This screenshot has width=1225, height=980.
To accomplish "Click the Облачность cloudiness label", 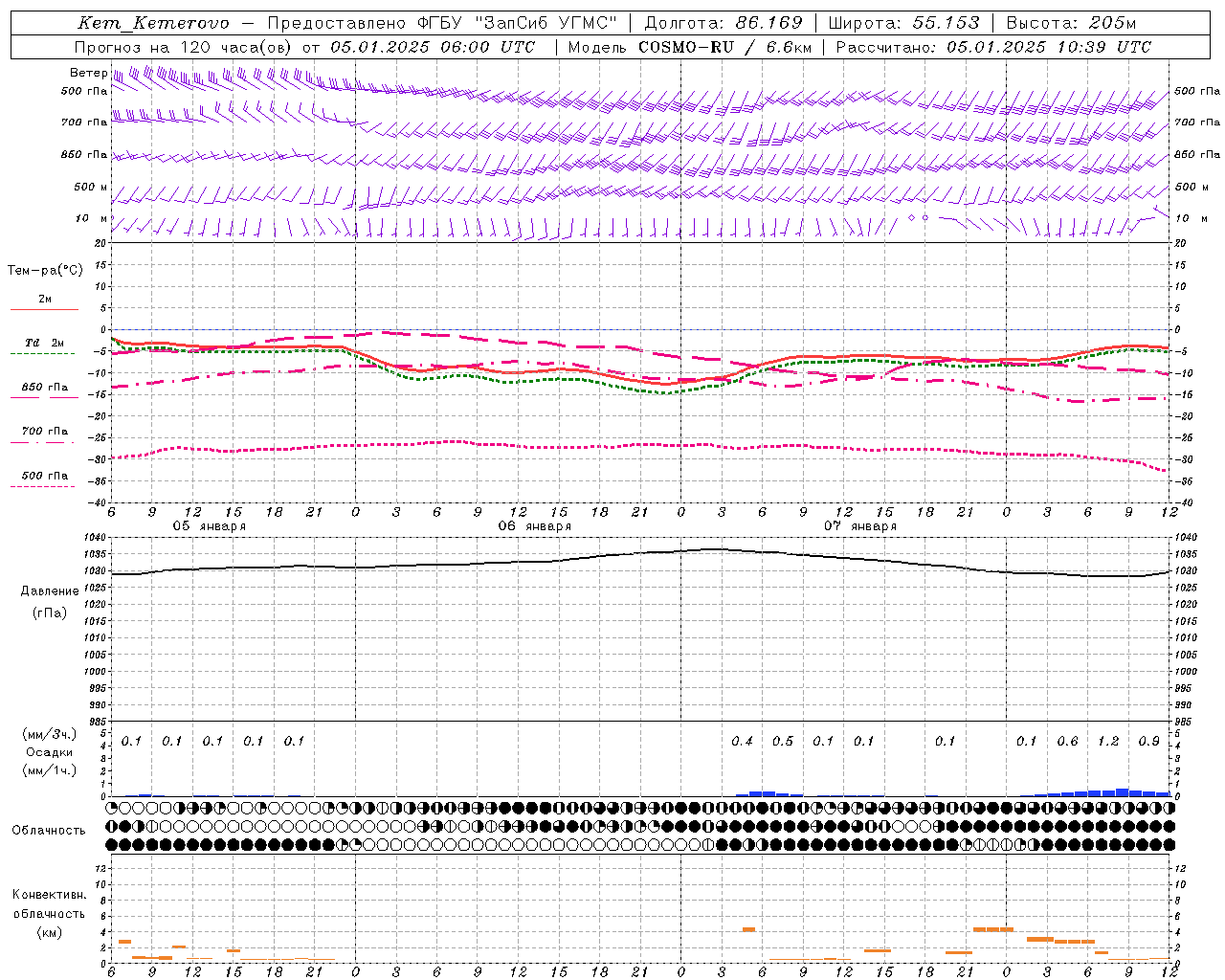I will tap(49, 831).
